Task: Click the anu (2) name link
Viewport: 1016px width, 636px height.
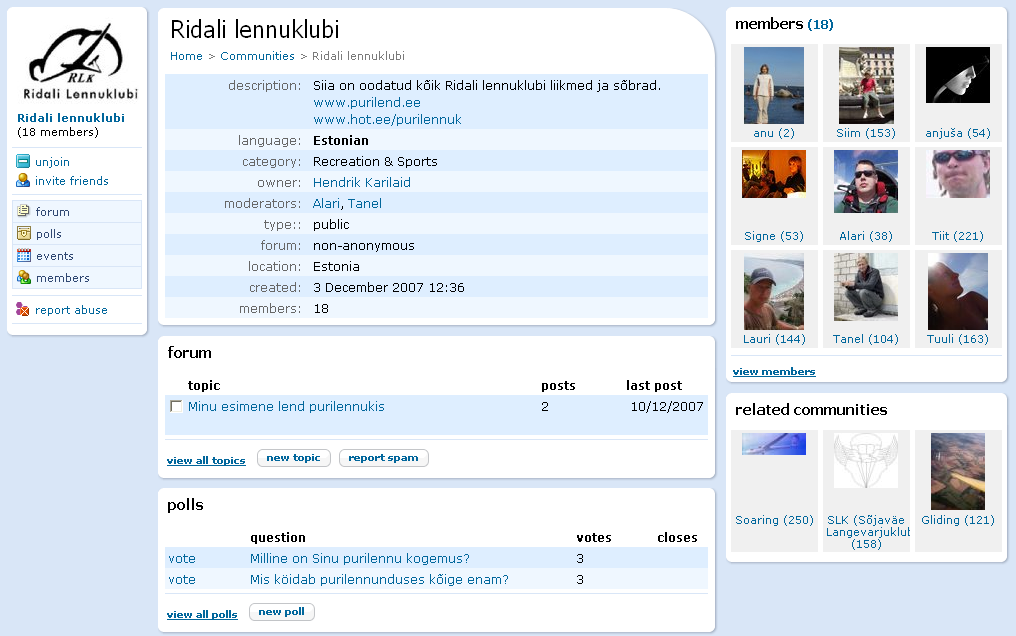Action: click(x=774, y=133)
